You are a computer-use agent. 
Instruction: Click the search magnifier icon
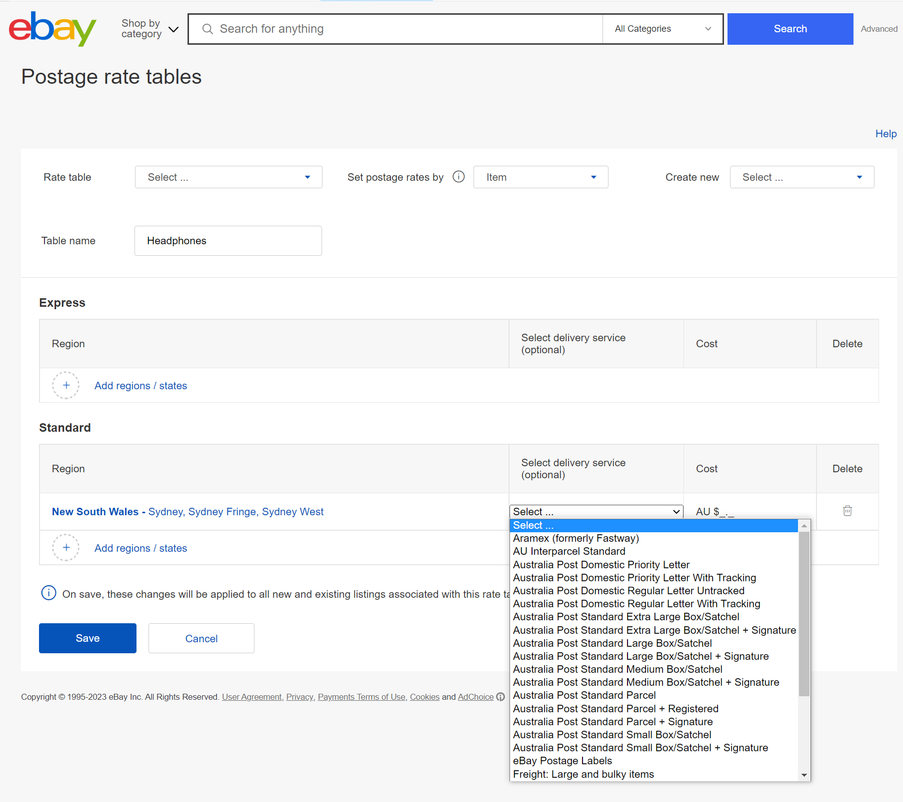[x=207, y=29]
